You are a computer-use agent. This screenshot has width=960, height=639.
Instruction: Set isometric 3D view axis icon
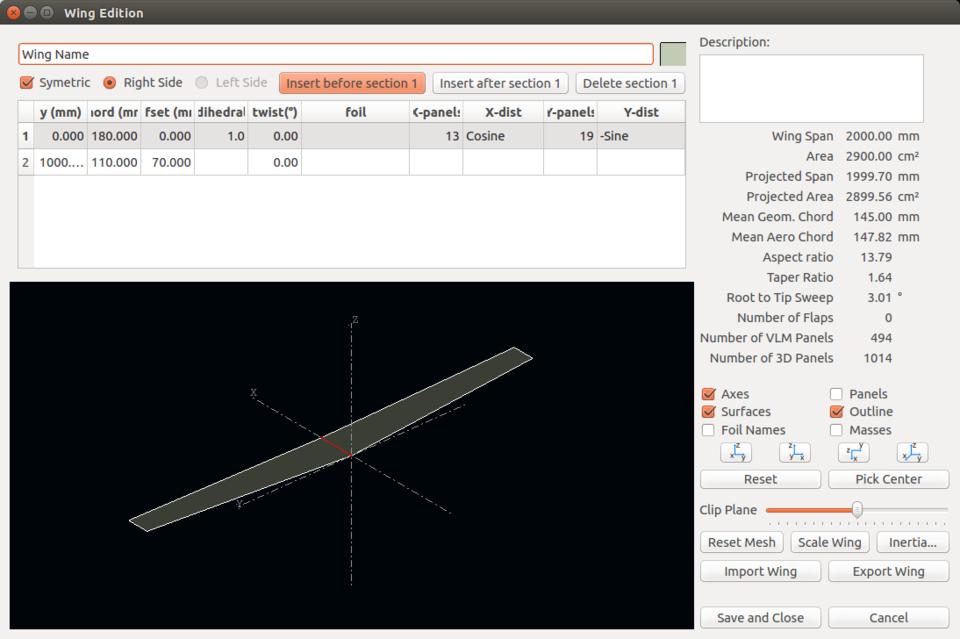click(912, 453)
